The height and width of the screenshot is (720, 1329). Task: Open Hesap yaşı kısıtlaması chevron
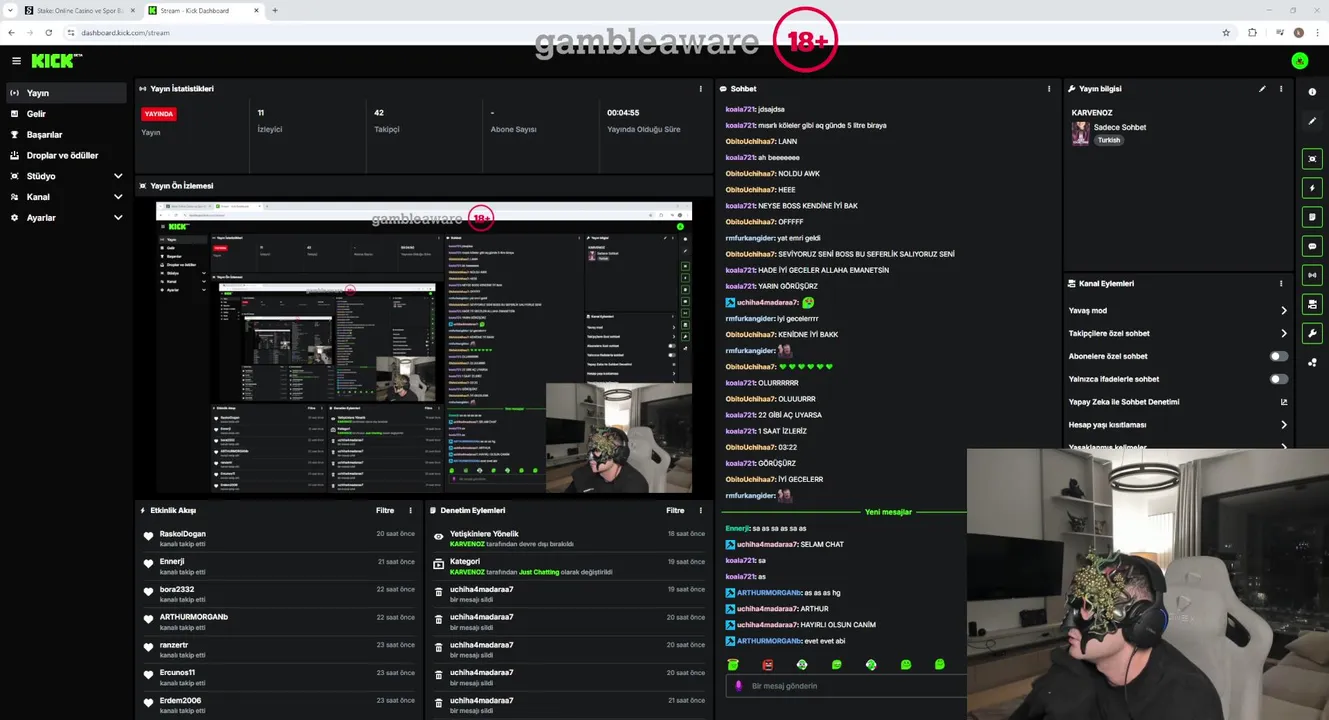(x=1284, y=425)
